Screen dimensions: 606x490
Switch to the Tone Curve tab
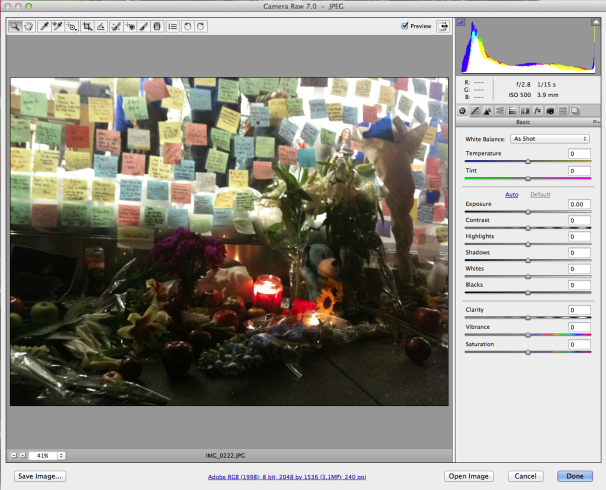pos(476,110)
